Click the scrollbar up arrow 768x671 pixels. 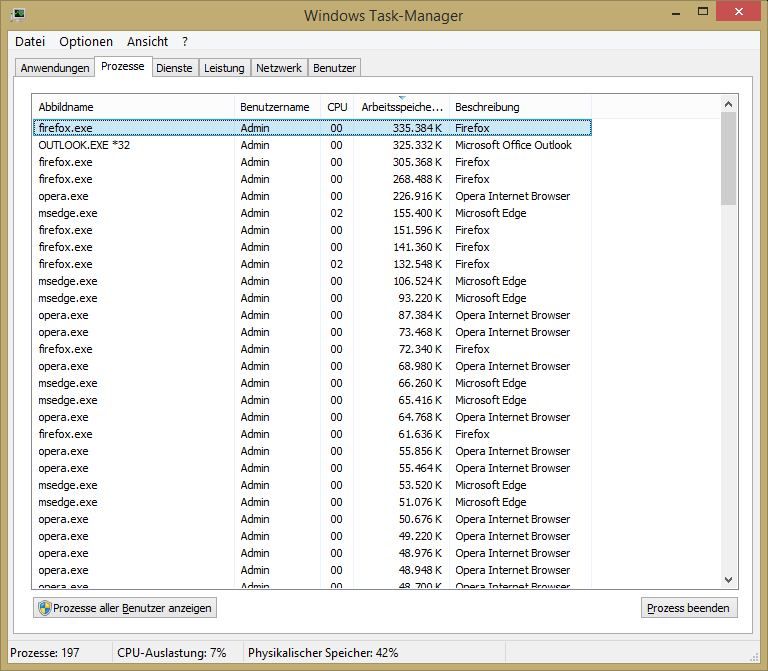pos(728,104)
